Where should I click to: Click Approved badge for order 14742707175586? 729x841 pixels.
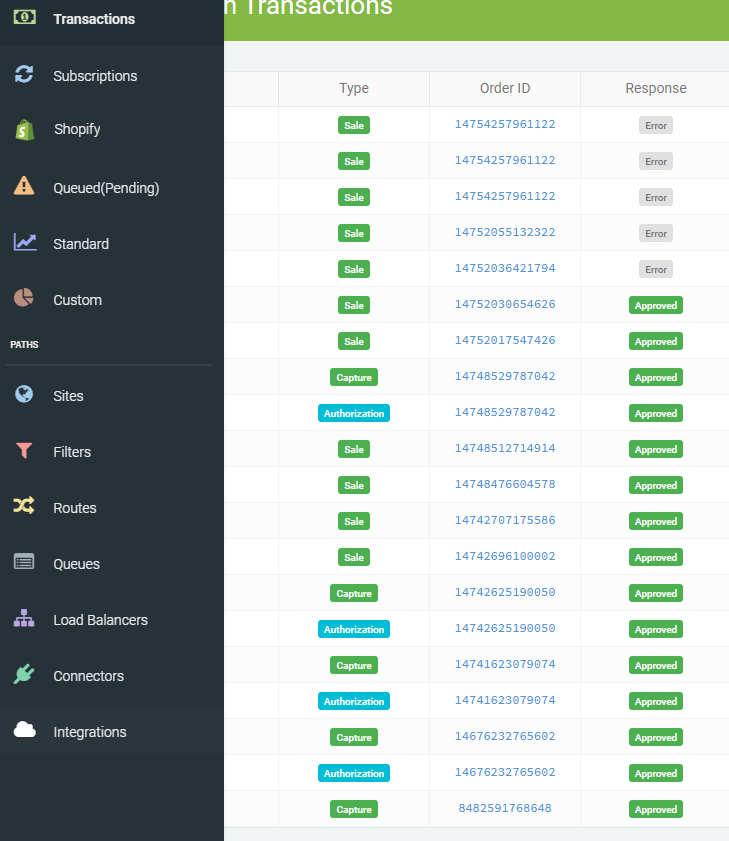click(656, 521)
